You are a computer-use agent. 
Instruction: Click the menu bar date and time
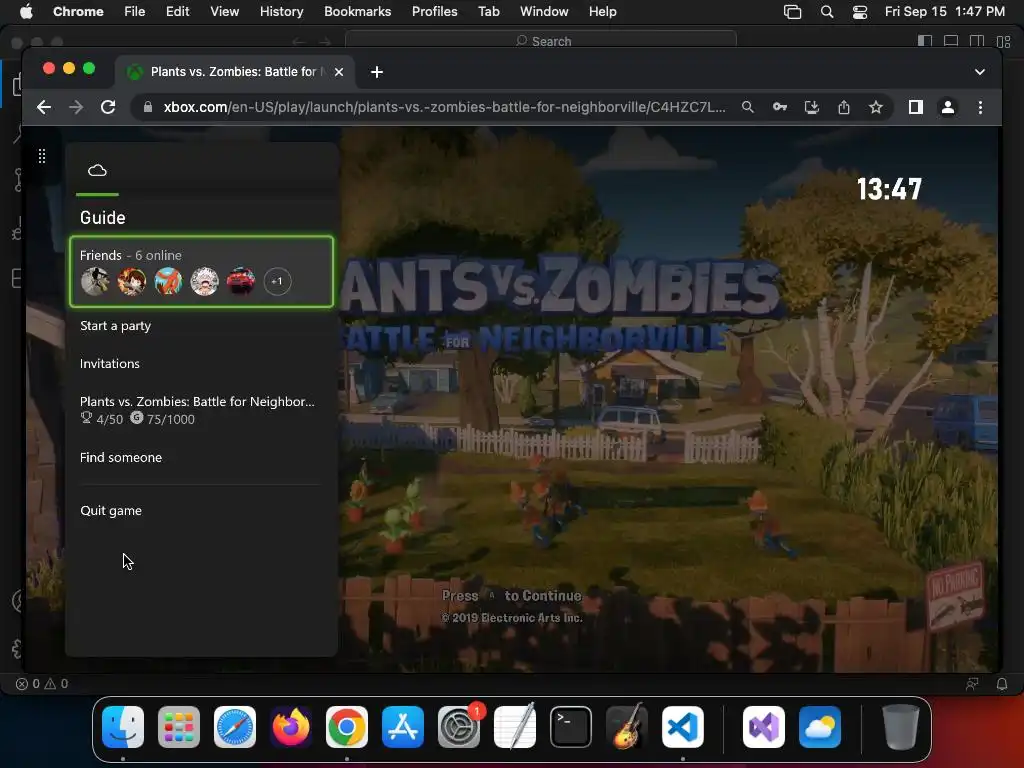coord(944,12)
